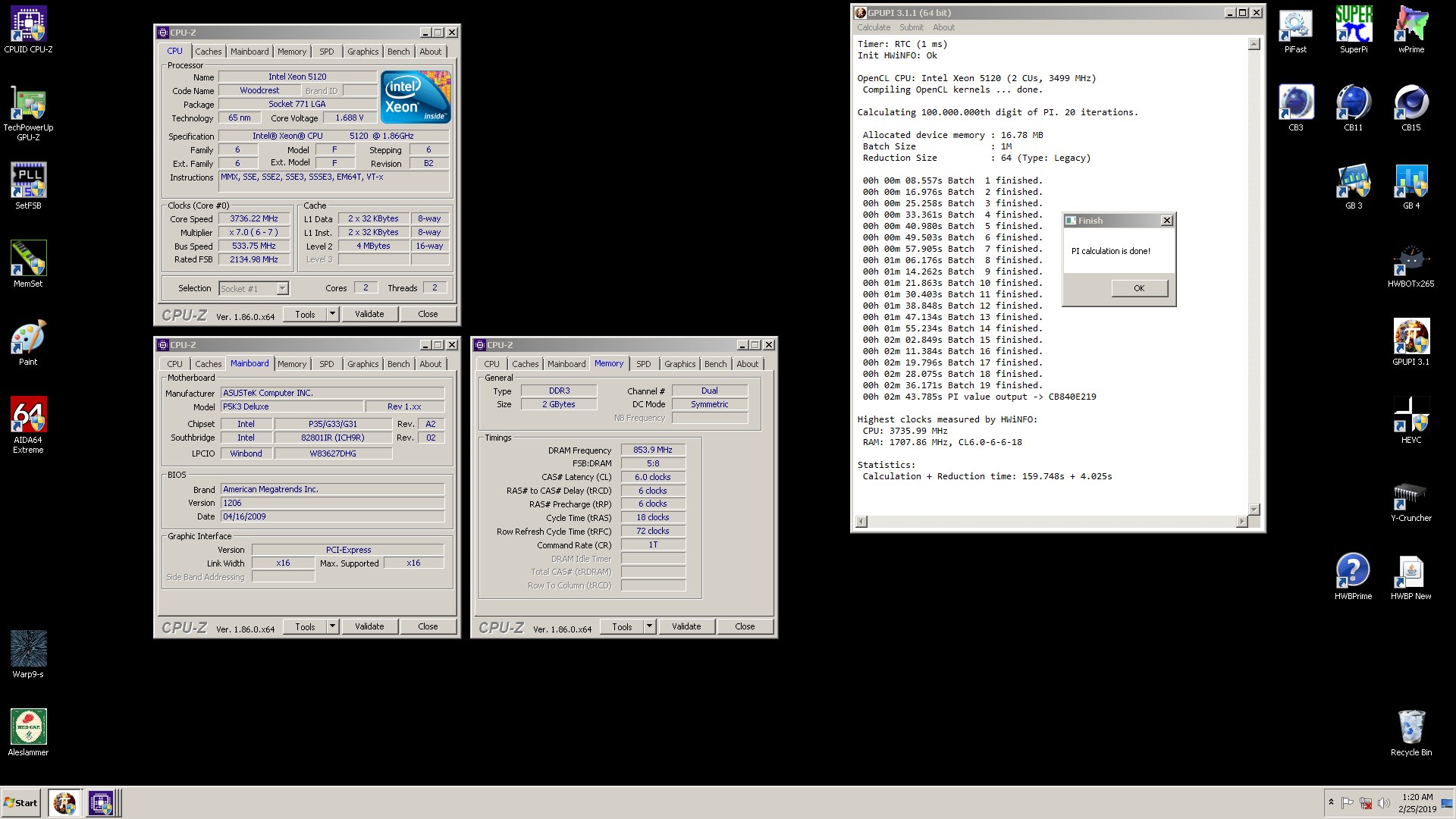Open Graphics tab in Memory window
Screen dimensions: 1456x819
(x=679, y=364)
